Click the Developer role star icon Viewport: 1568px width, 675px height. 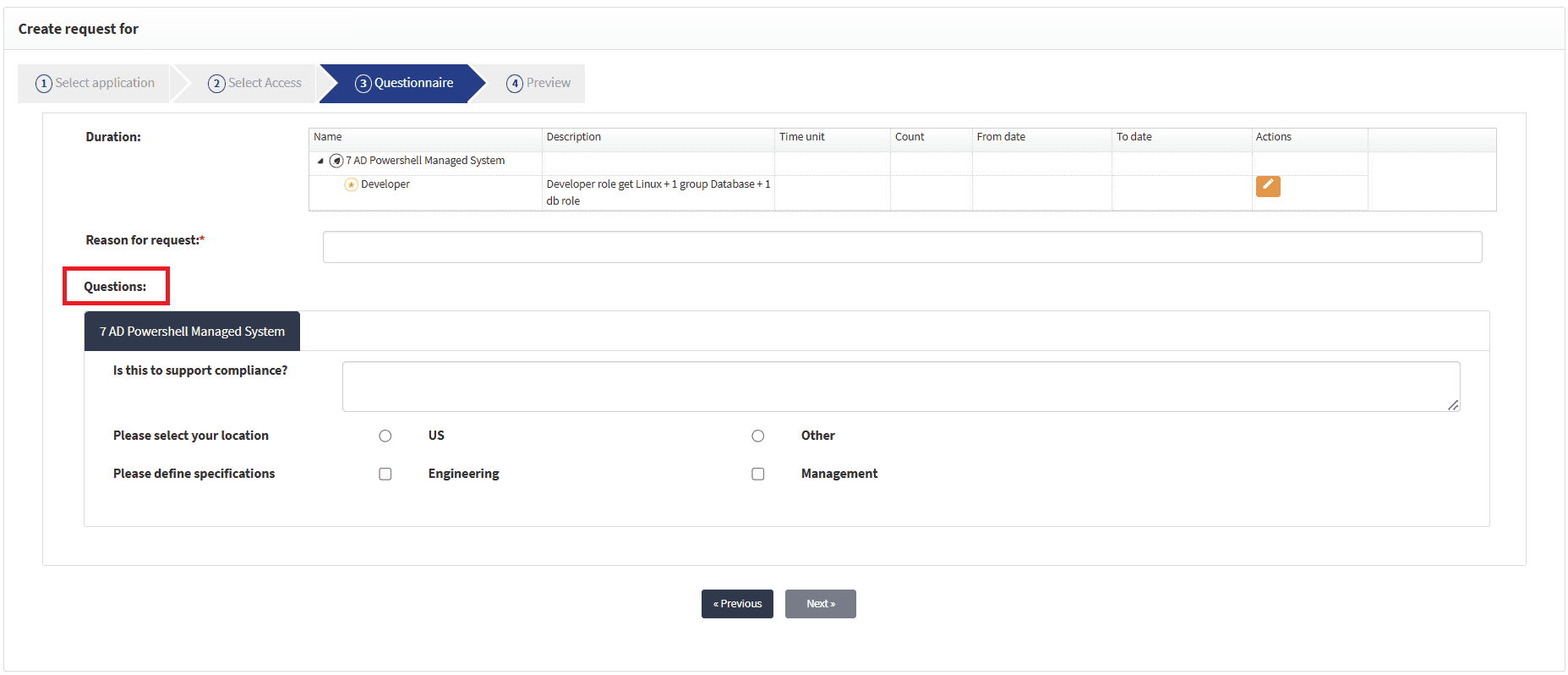click(351, 184)
